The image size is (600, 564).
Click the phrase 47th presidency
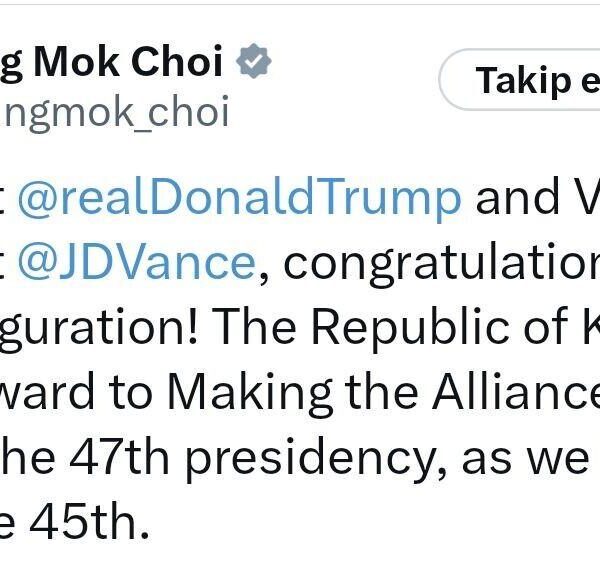click(253, 459)
